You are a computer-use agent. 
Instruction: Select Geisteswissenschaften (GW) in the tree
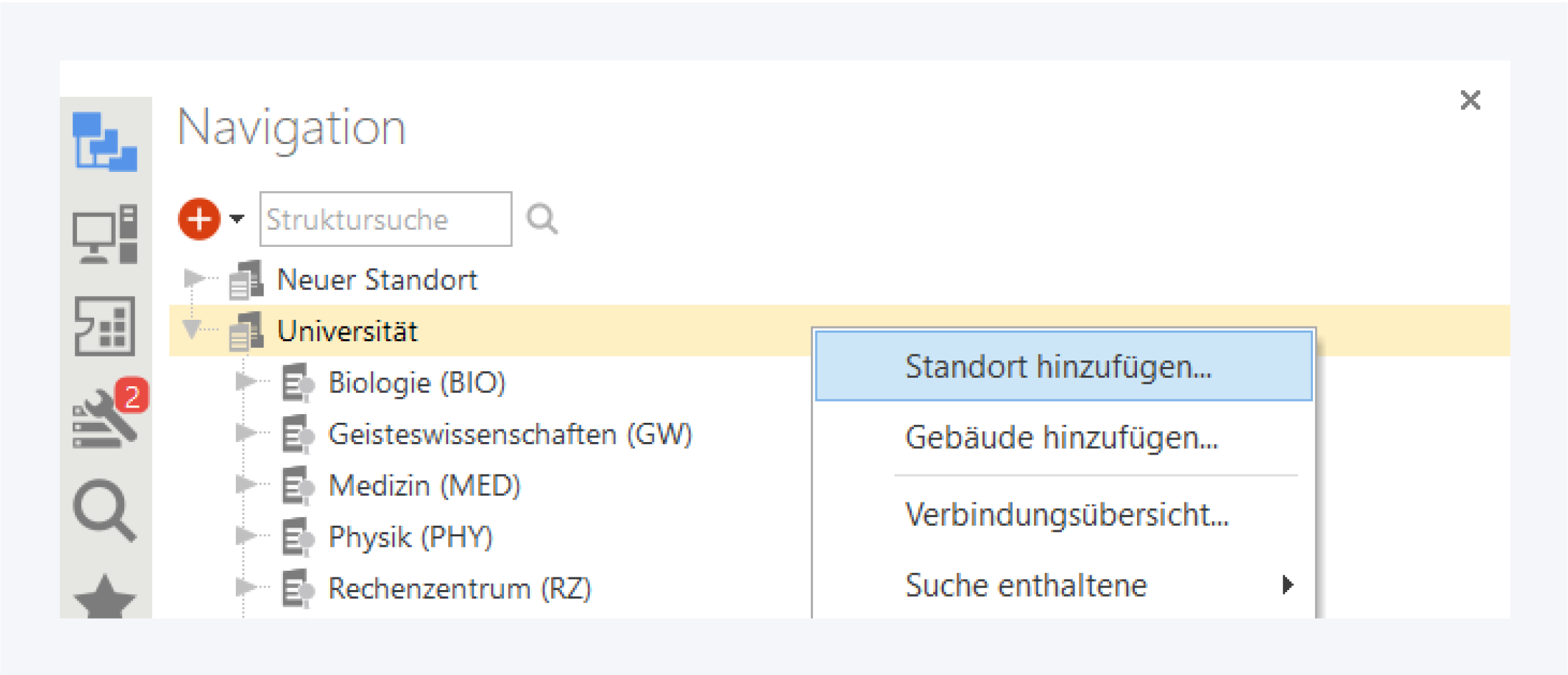(510, 435)
